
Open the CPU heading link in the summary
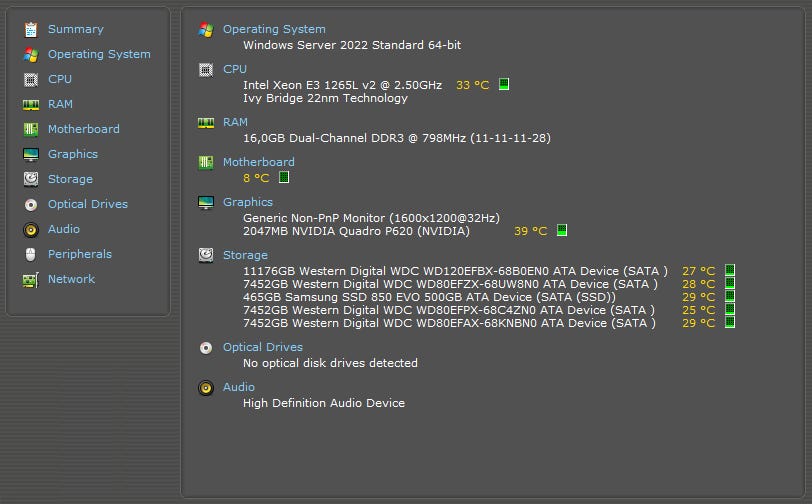(x=235, y=69)
